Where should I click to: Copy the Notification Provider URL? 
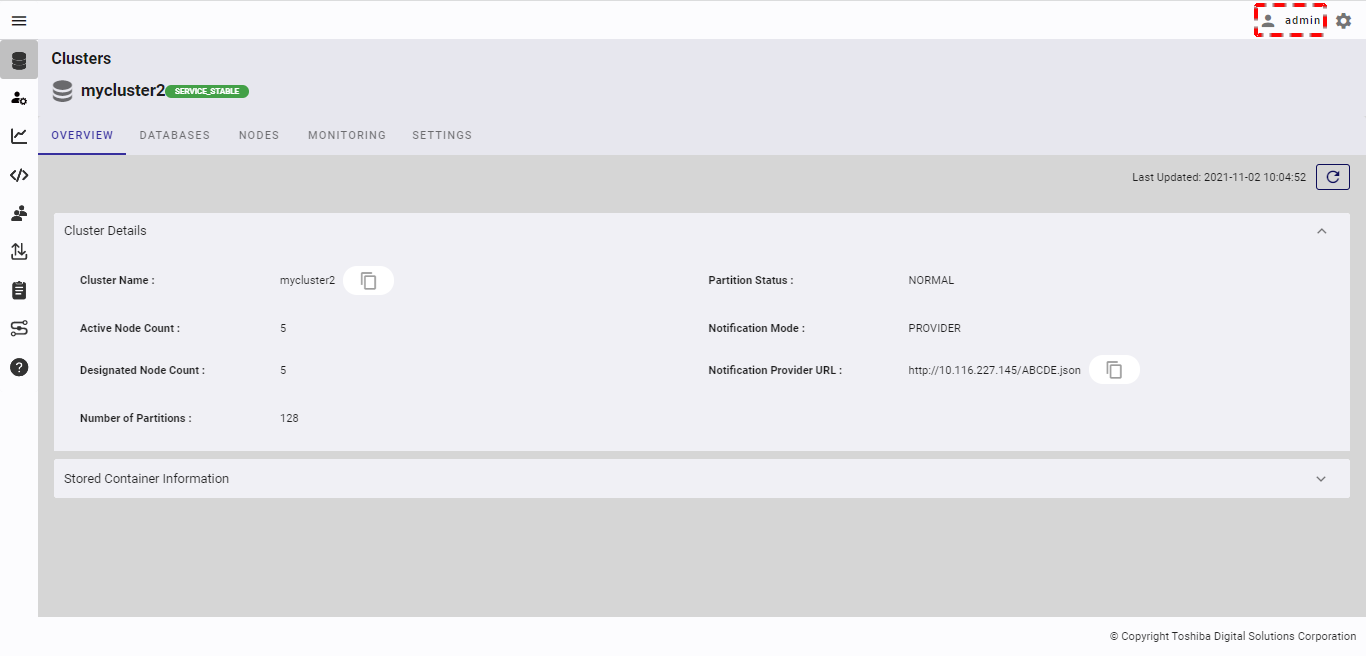point(1114,370)
